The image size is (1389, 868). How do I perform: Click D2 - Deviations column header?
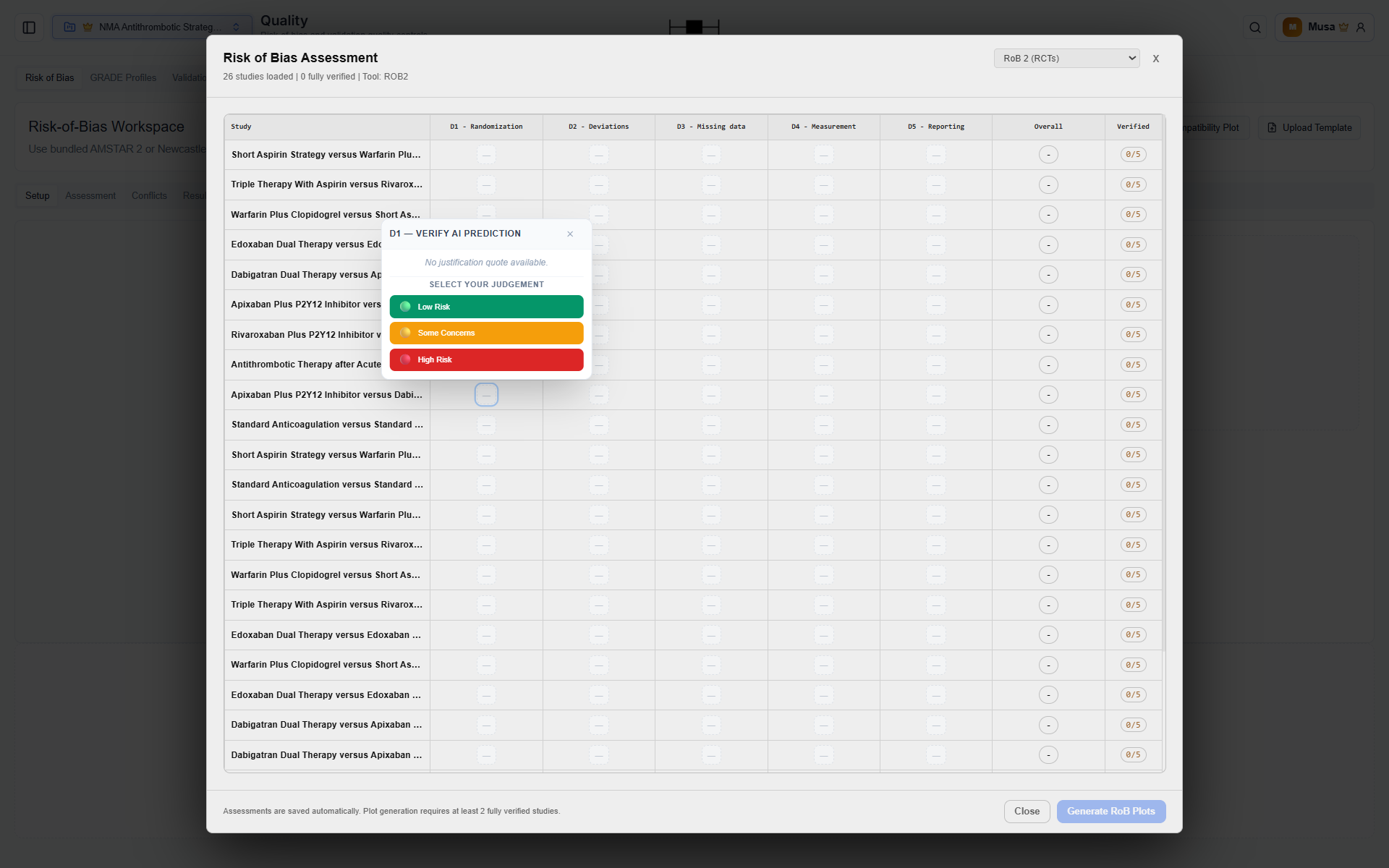coord(598,127)
